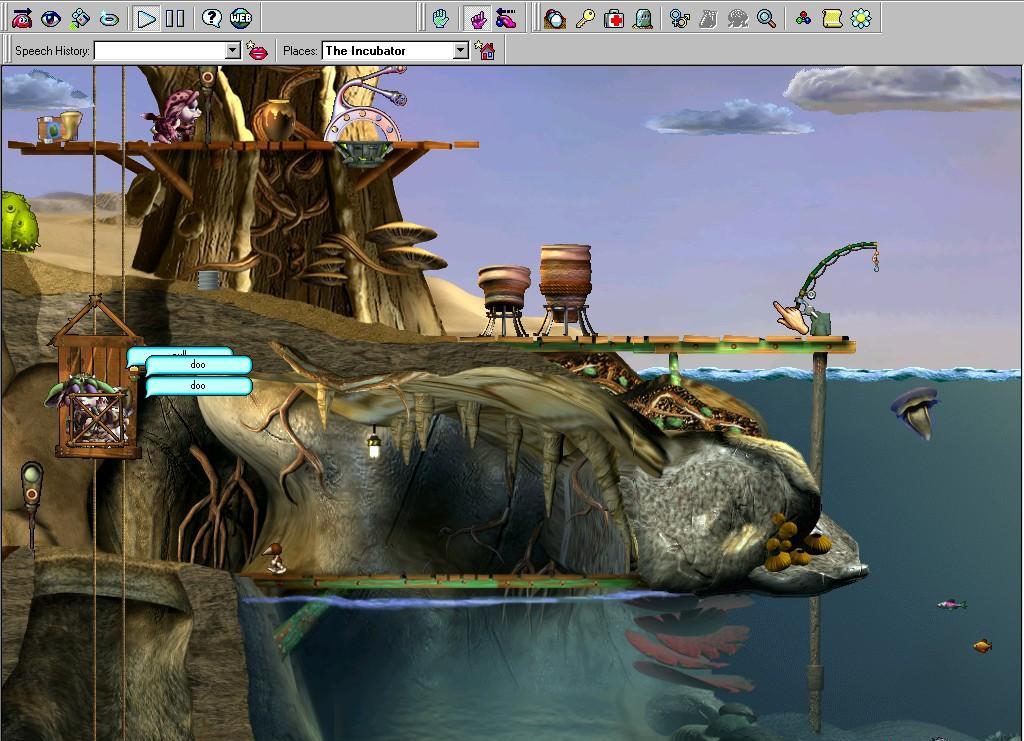Open the Graveyard tombstone icon
Image resolution: width=1024 pixels, height=741 pixels.
coord(643,18)
